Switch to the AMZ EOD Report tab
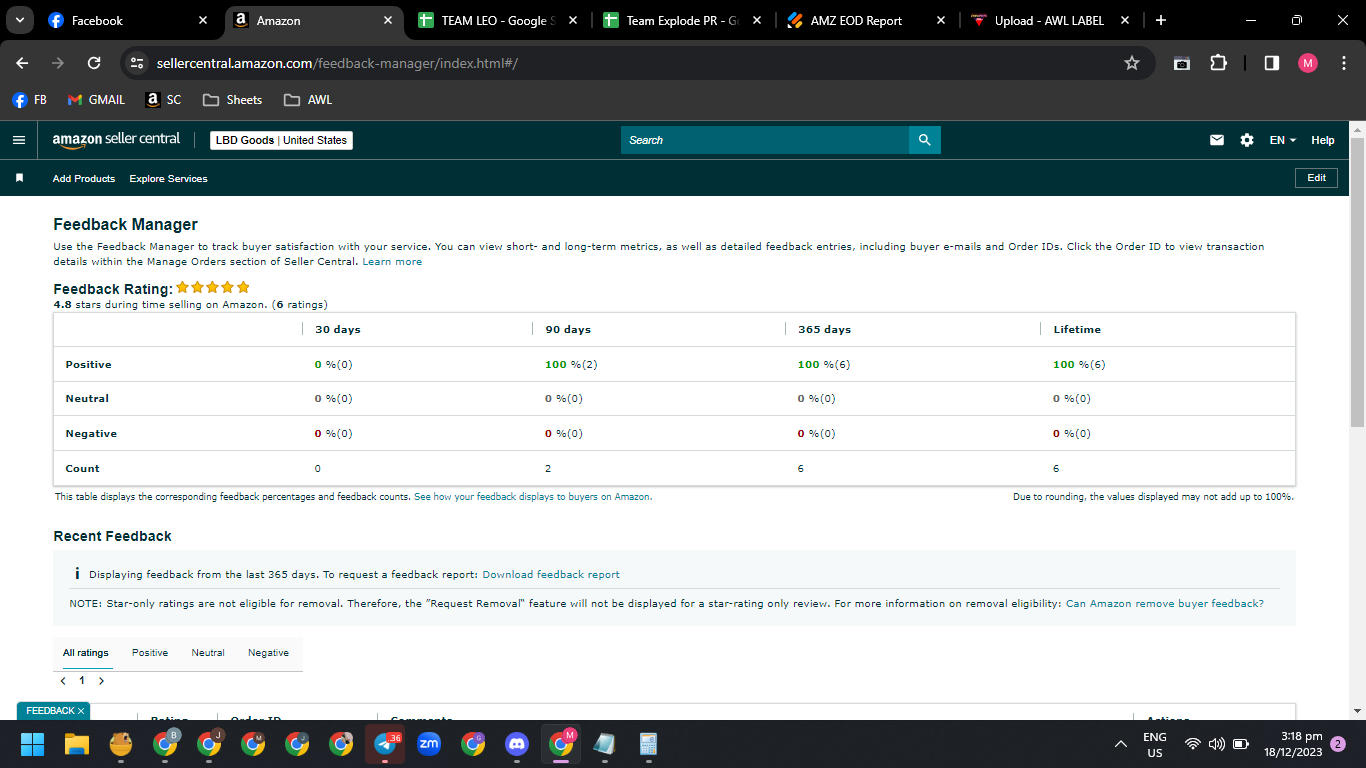 (864, 20)
